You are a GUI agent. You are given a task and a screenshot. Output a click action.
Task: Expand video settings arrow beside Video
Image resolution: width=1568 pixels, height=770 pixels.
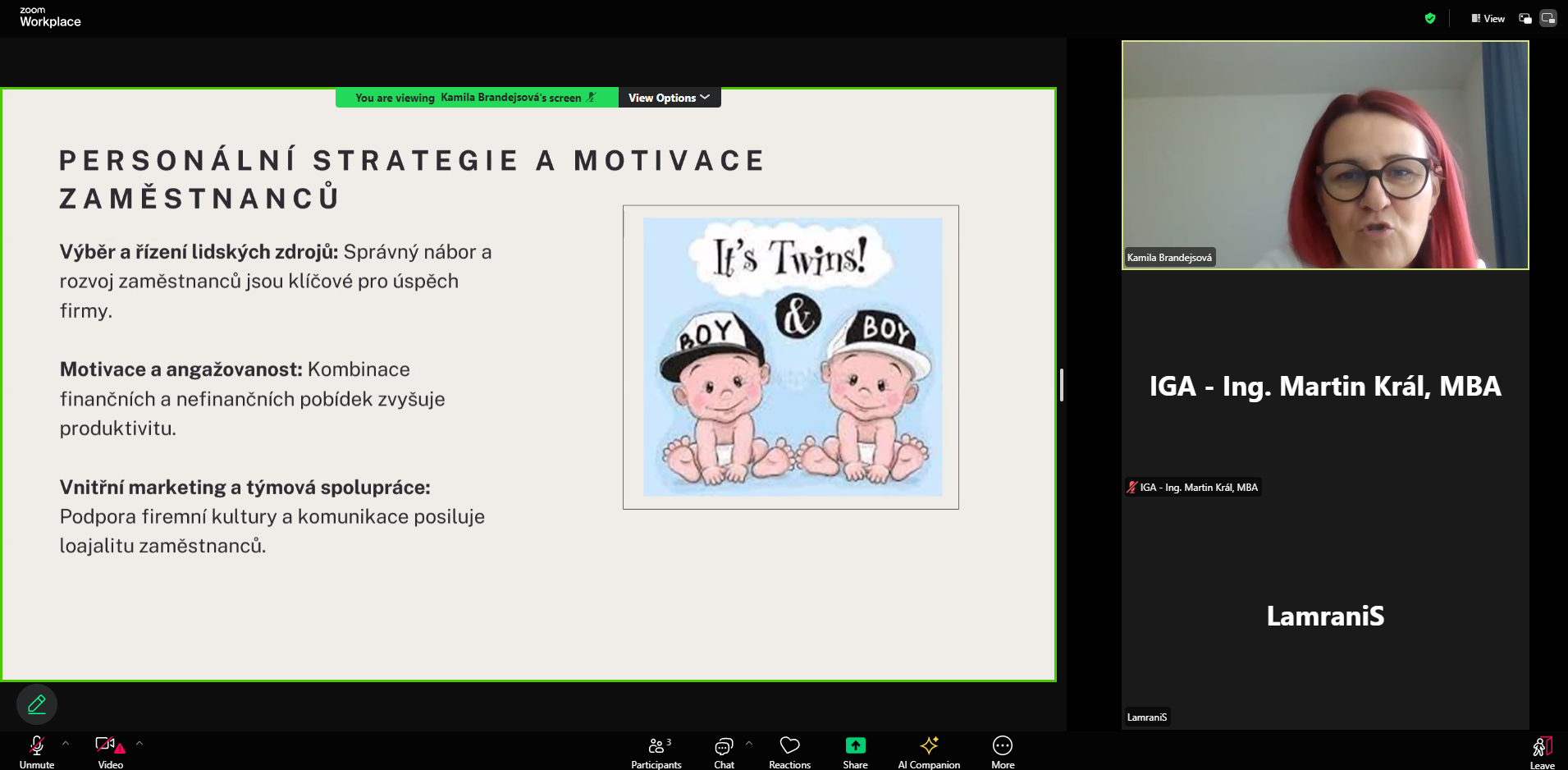(139, 743)
